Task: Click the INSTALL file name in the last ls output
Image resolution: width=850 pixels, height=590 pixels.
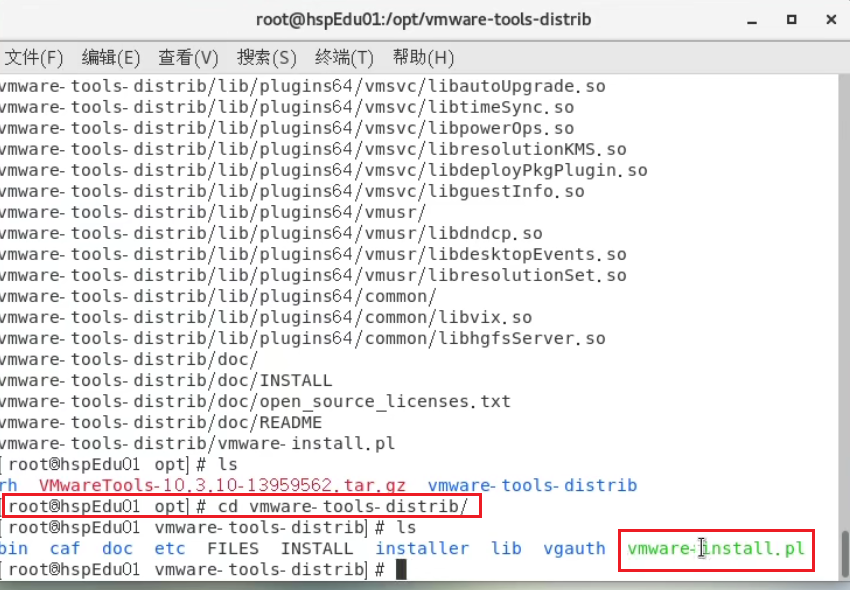Action: pyautogui.click(x=317, y=548)
